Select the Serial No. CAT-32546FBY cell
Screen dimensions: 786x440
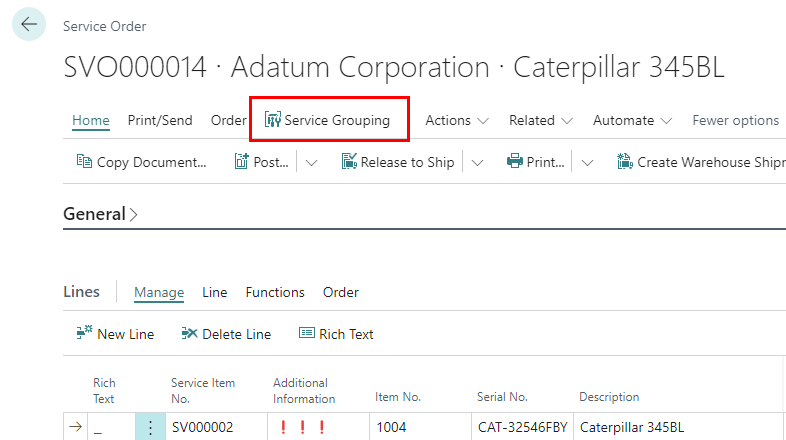[x=521, y=427]
